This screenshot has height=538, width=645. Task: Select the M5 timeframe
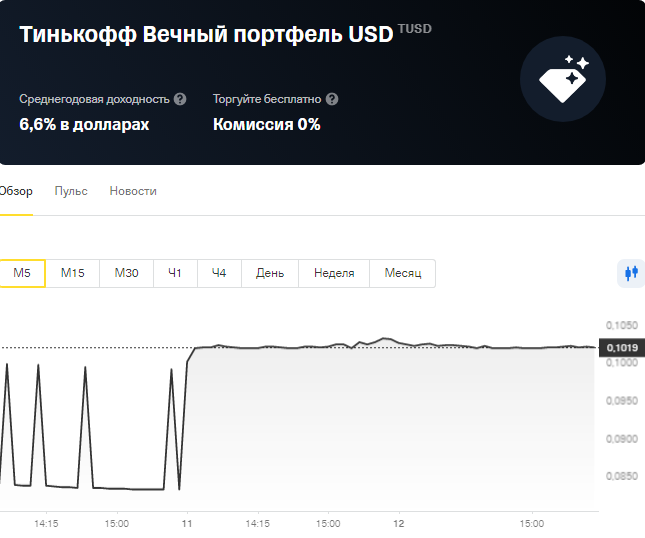pyautogui.click(x=22, y=273)
